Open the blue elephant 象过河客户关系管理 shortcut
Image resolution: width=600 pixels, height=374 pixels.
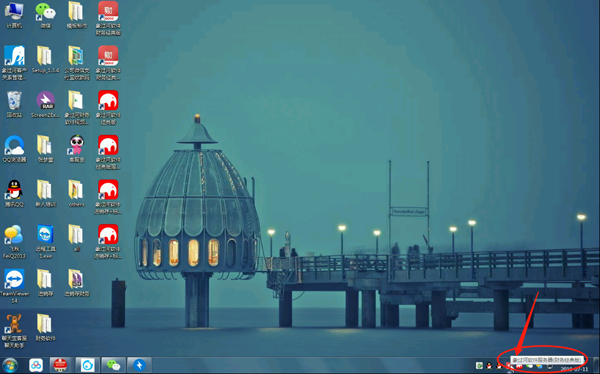(x=14, y=63)
